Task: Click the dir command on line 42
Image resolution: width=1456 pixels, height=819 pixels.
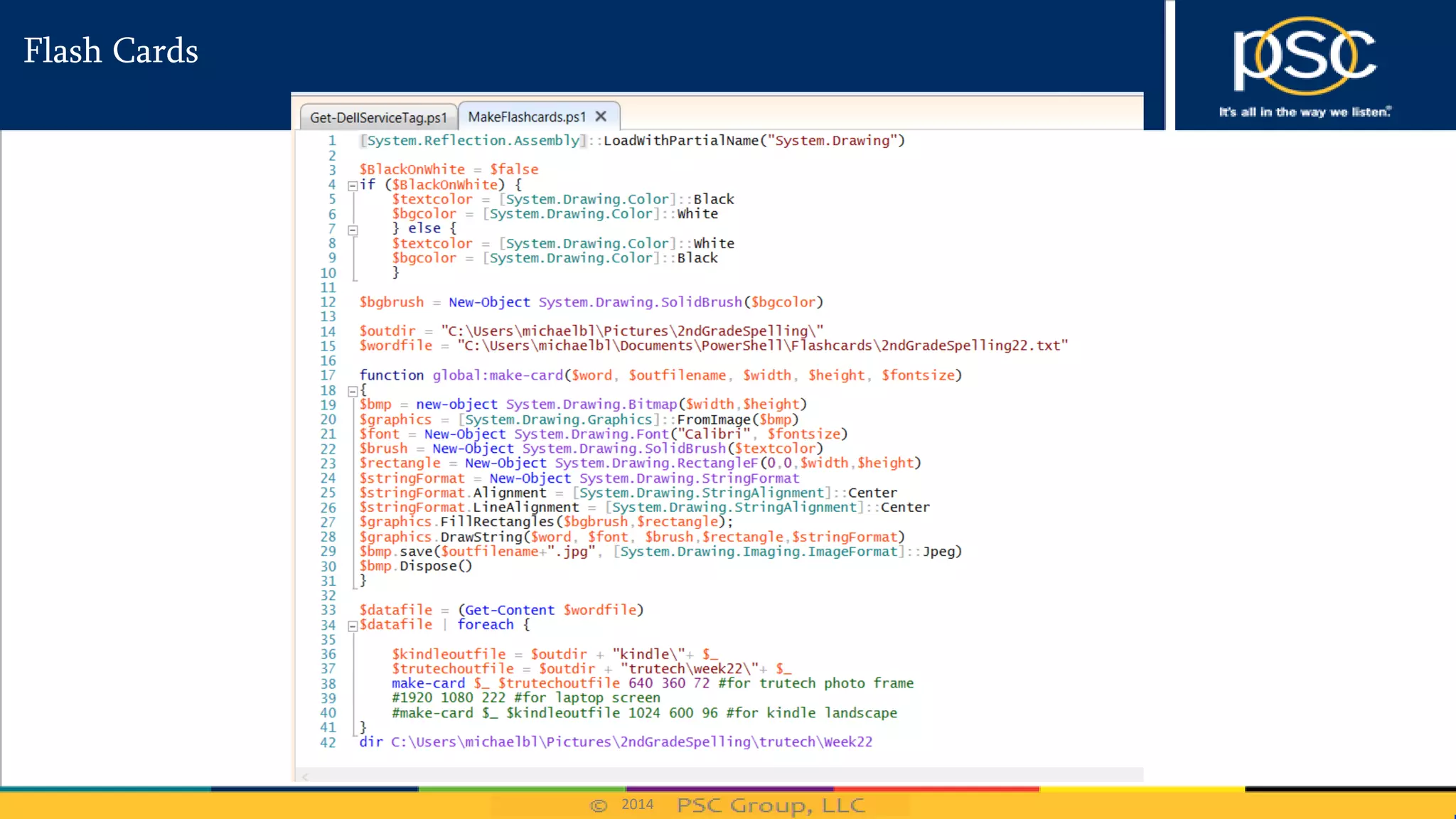Action: [x=370, y=742]
